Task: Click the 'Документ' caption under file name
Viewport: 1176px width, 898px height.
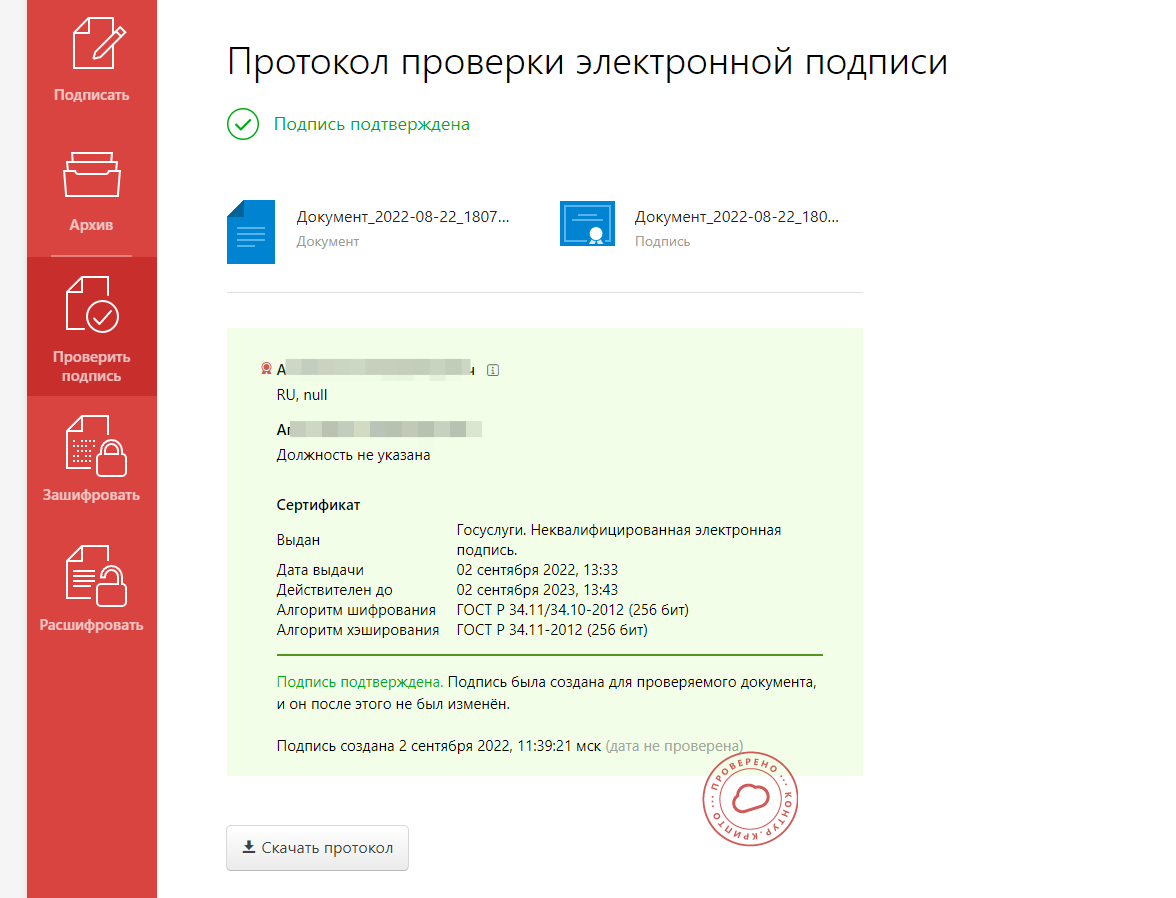Action: (x=328, y=242)
